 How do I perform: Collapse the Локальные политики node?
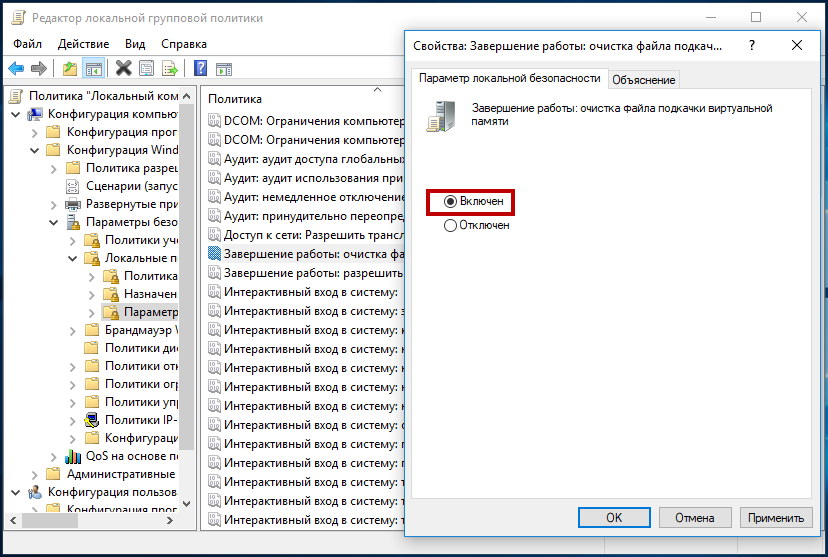pyautogui.click(x=73, y=258)
